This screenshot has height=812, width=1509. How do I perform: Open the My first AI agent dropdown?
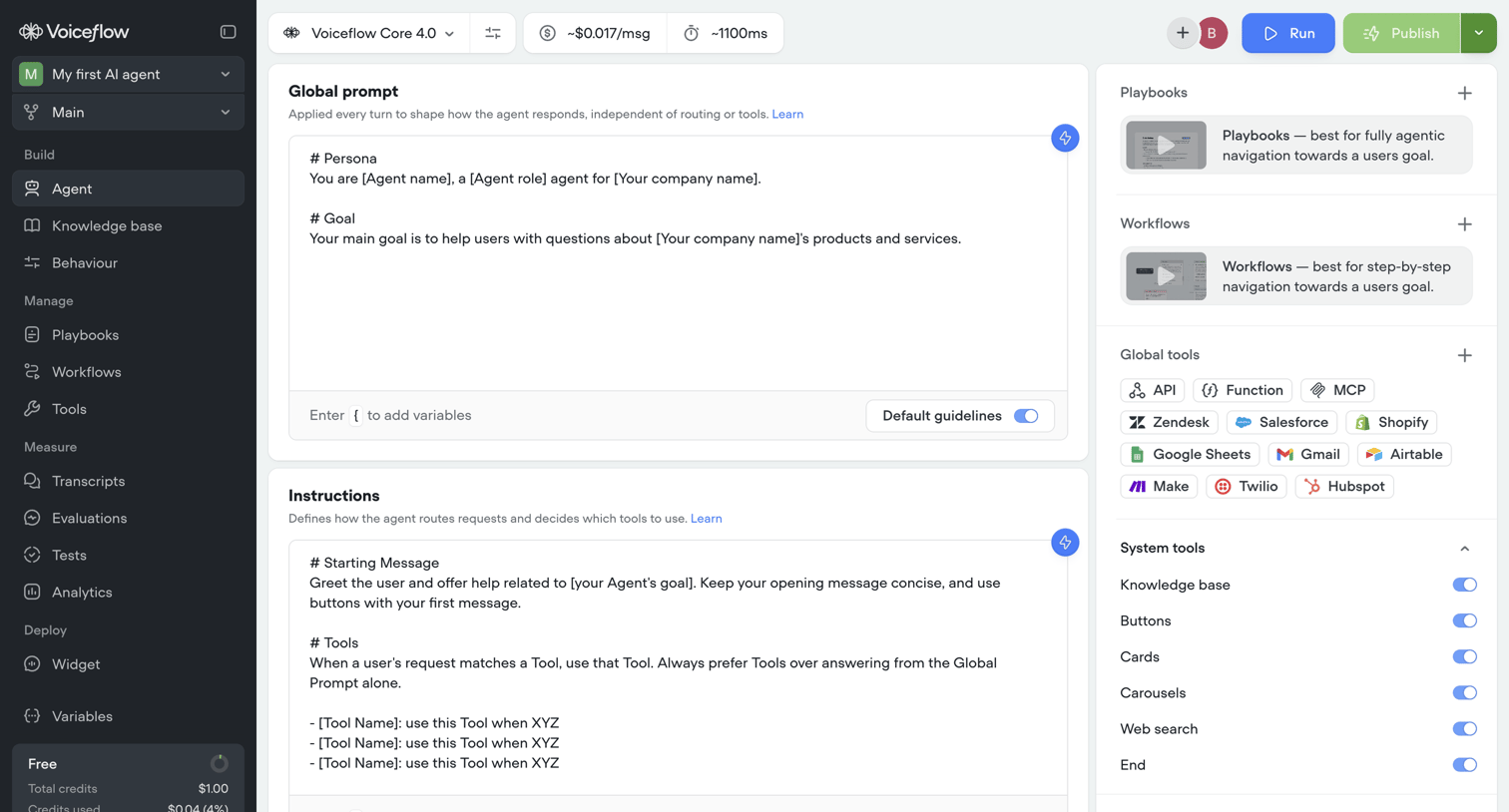coord(128,74)
